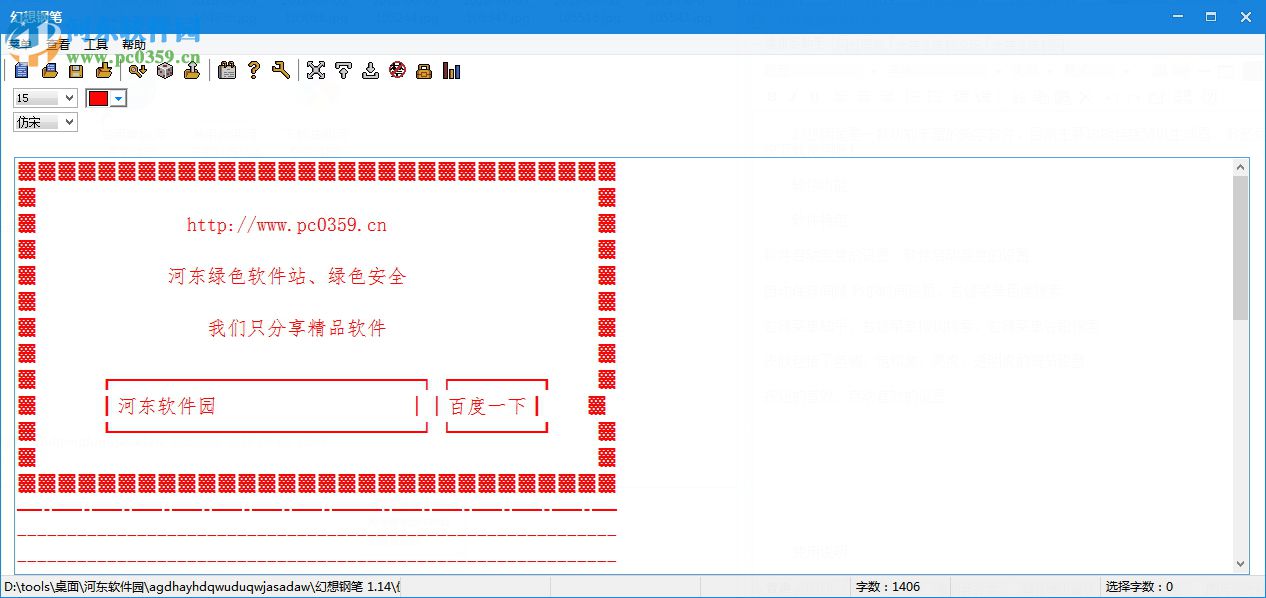Open the 查看 menu
Viewport: 1266px width, 598px height.
tap(57, 44)
